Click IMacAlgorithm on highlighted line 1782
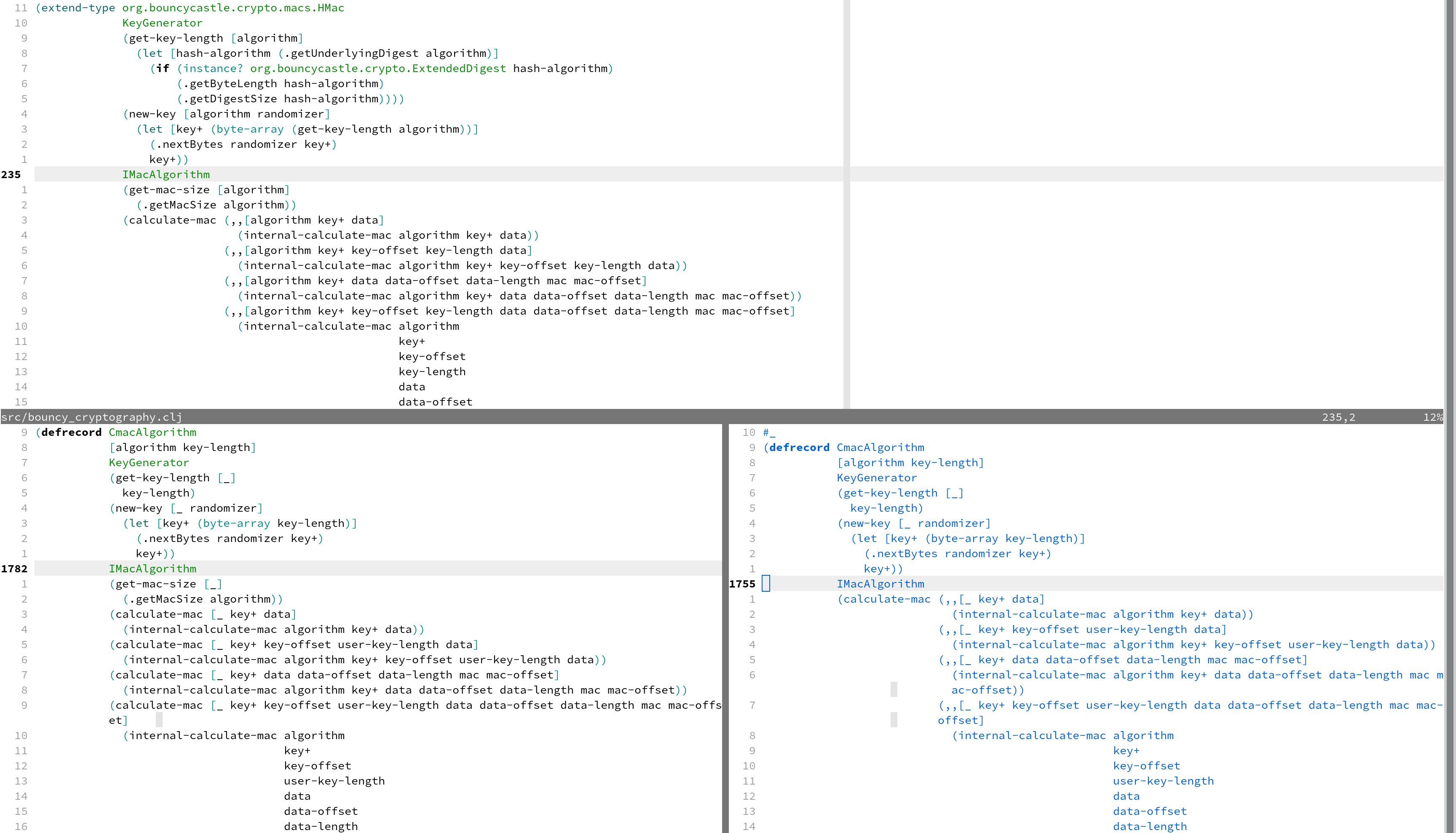Viewport: 1456px width, 833px height. point(152,569)
